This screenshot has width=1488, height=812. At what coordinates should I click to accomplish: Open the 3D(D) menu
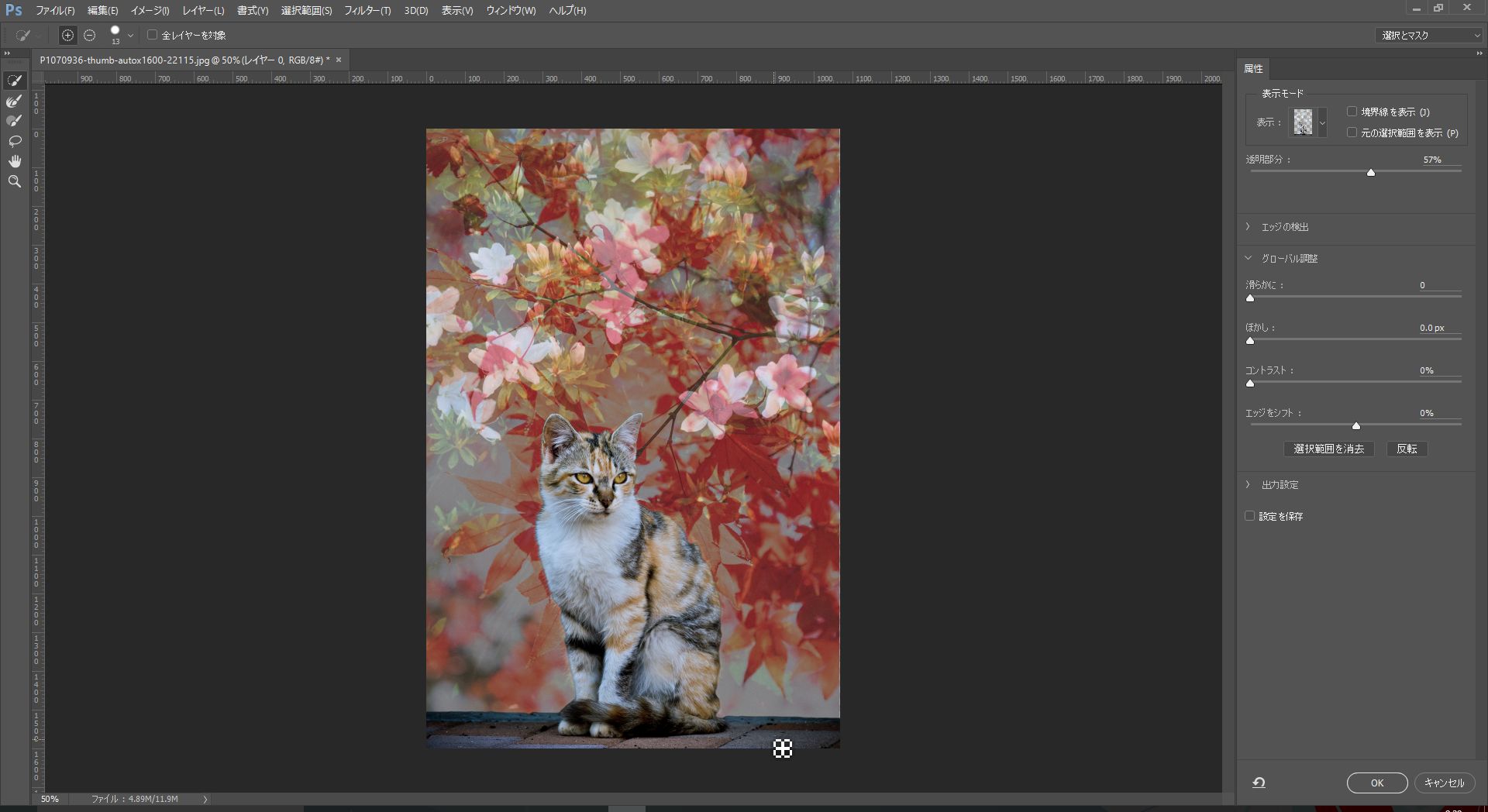[416, 11]
